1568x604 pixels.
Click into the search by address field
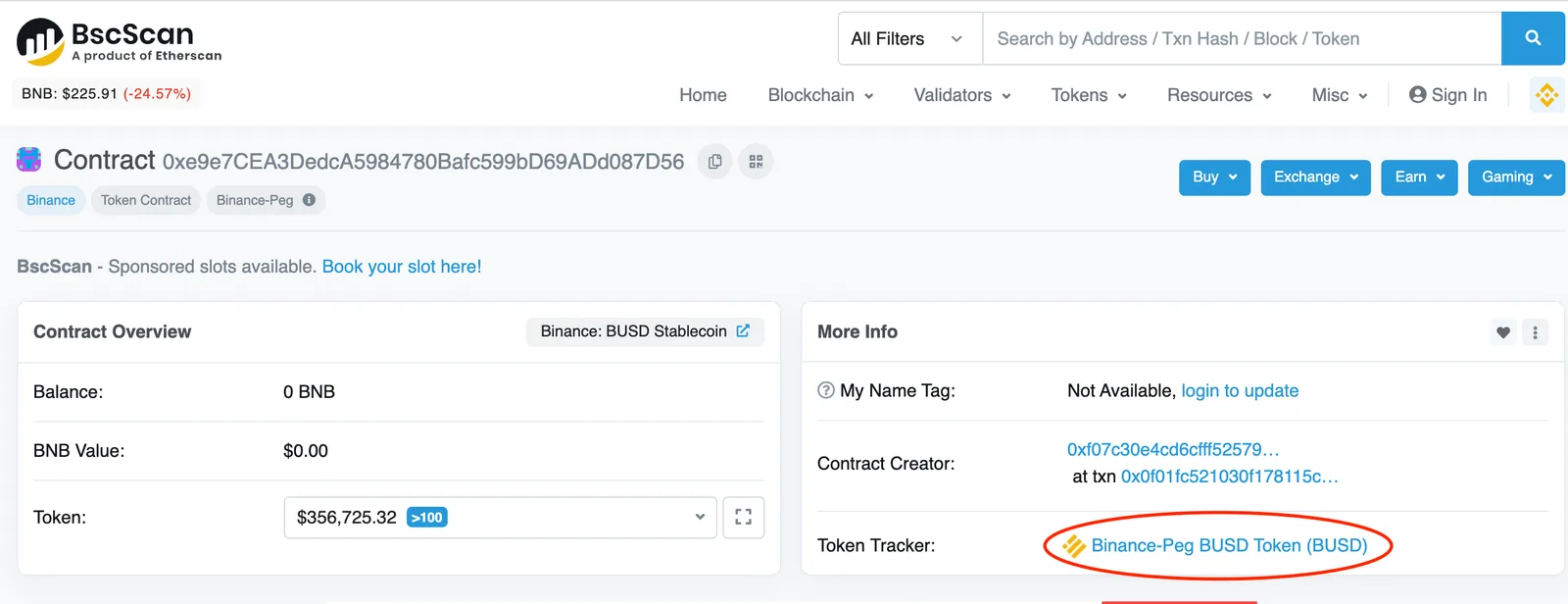point(1242,39)
